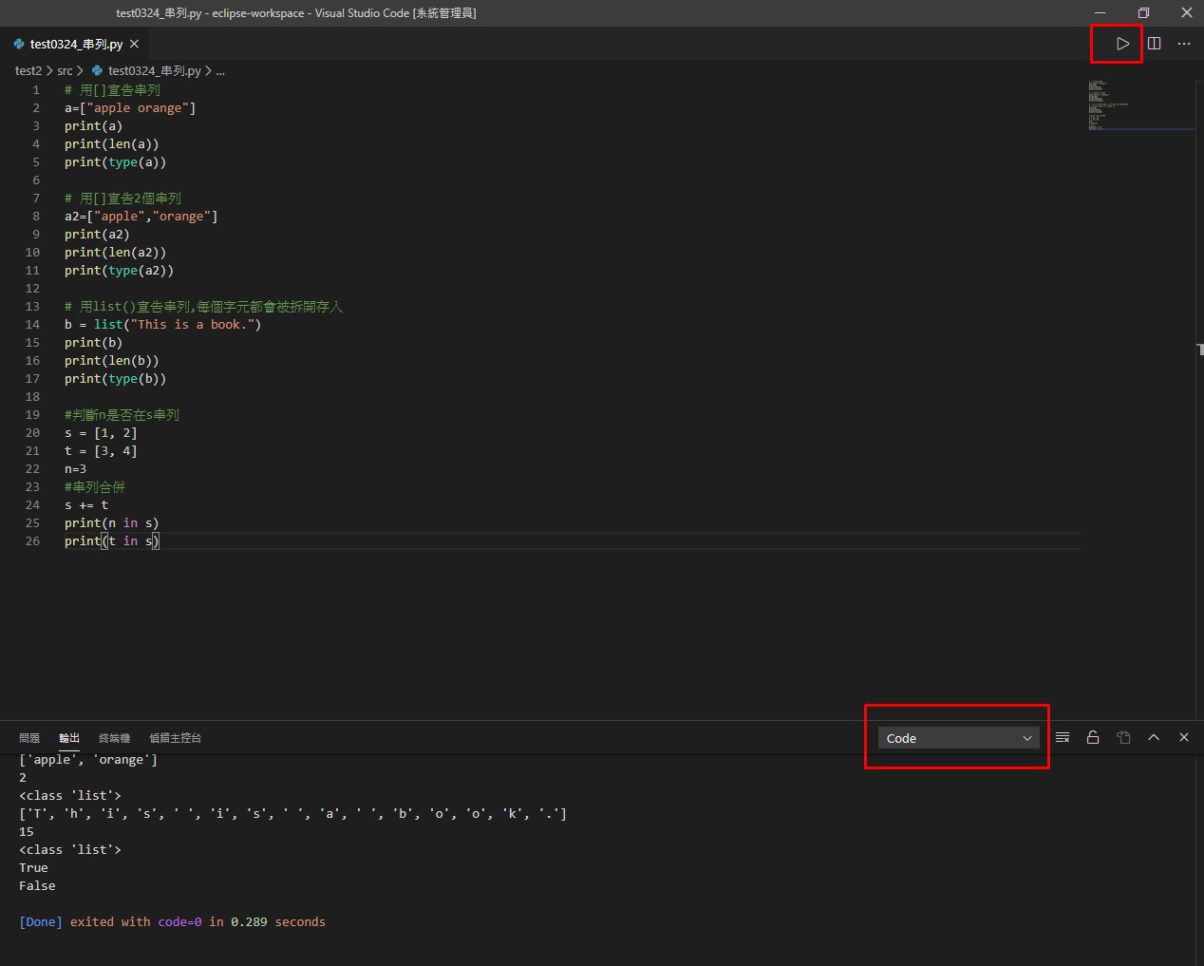Screen dimensions: 1204x966
Task: Restore down the VS Code window
Action: pyautogui.click(x=1144, y=12)
